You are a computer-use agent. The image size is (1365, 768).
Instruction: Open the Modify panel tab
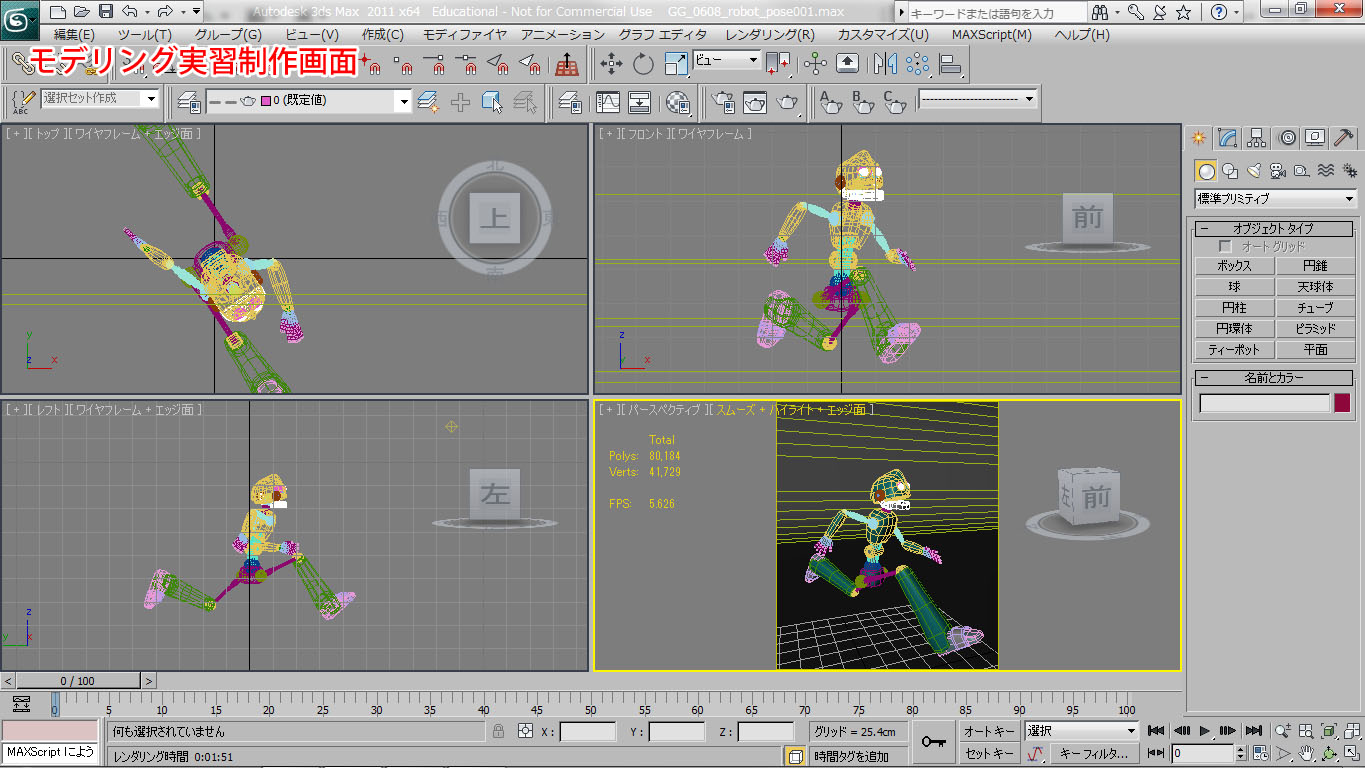tap(1228, 137)
